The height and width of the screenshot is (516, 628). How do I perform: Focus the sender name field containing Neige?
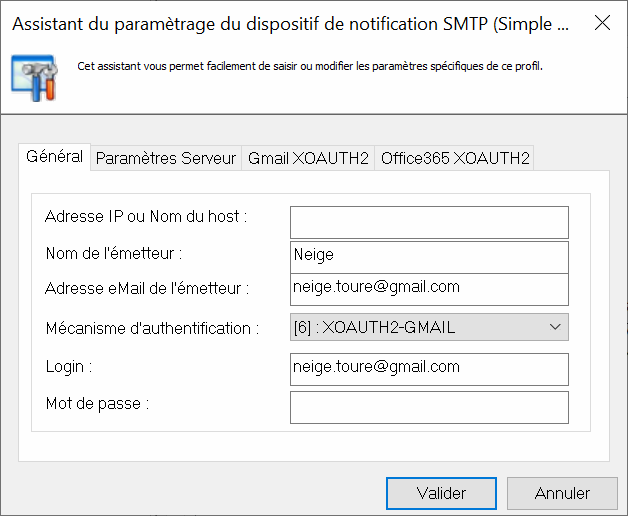coord(429,256)
